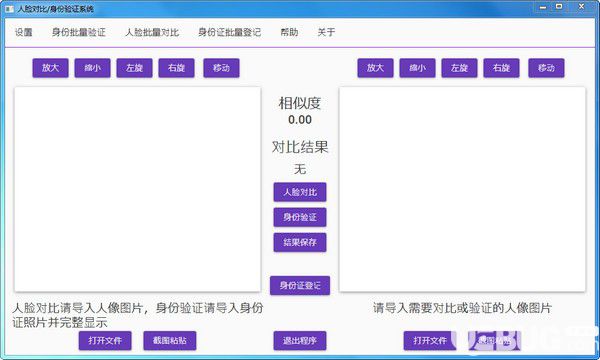This screenshot has width=600, height=360.
Task: Click the right panel's 移动 button
Action: pyautogui.click(x=546, y=68)
